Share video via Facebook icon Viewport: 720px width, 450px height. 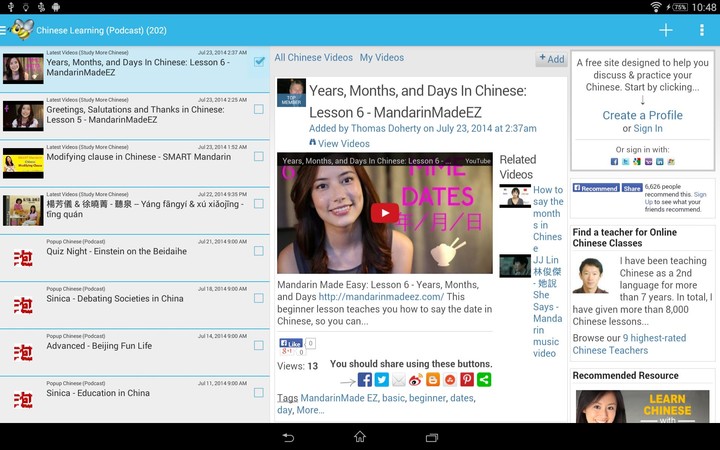(x=365, y=380)
